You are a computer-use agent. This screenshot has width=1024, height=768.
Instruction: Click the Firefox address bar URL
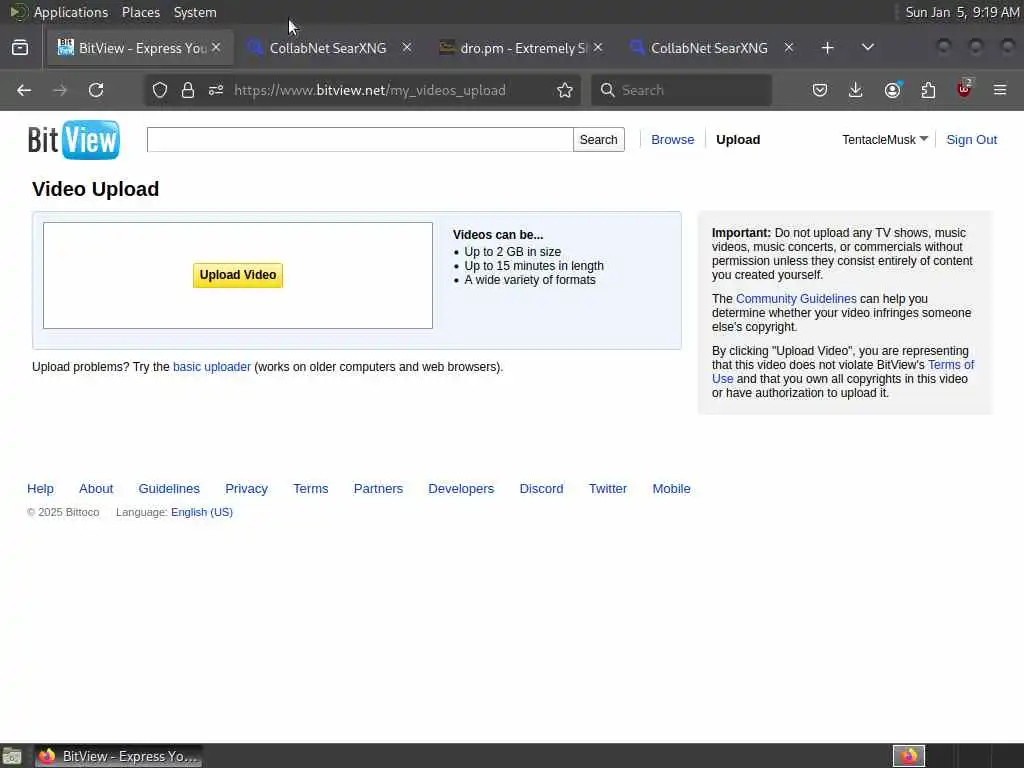point(370,90)
